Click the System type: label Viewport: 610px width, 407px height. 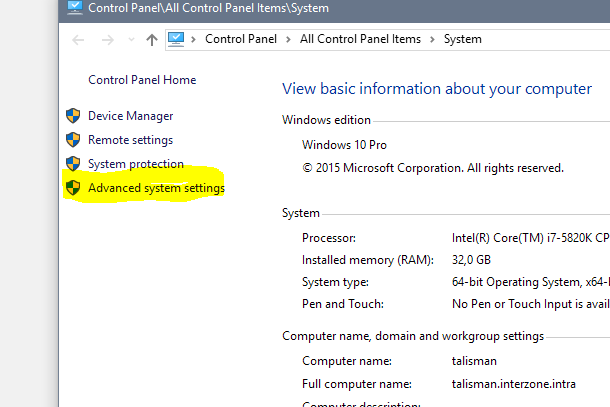click(x=335, y=282)
